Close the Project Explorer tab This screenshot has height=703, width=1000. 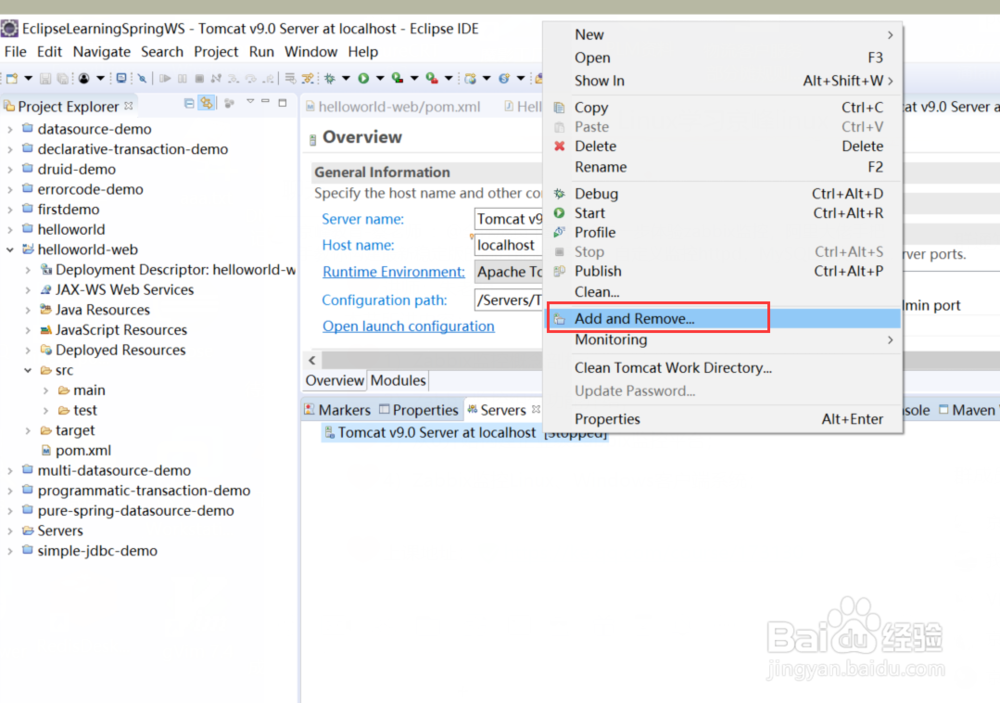pos(129,105)
